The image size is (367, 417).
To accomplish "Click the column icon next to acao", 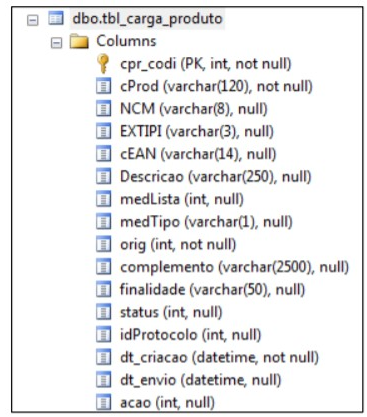I will coord(103,402).
